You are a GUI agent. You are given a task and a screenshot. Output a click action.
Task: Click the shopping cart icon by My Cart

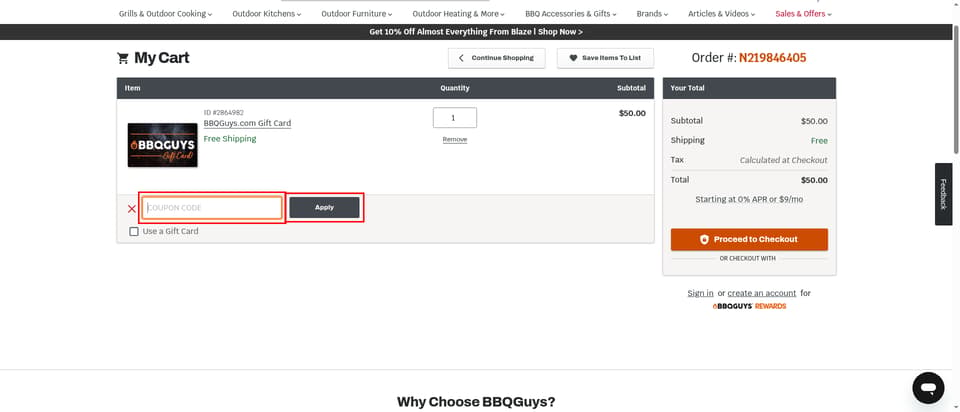(123, 58)
